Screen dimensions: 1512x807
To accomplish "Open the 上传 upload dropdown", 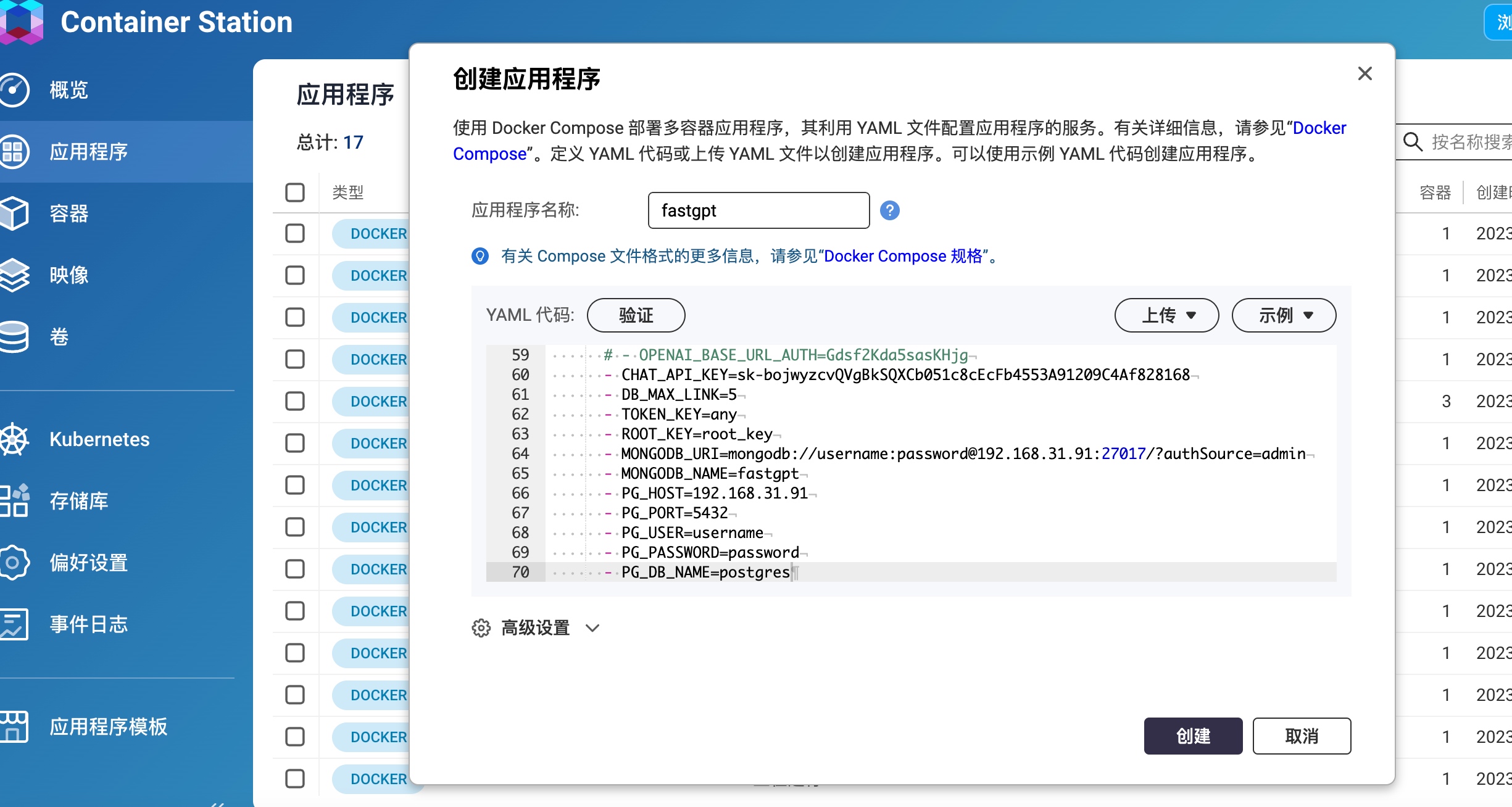I will pos(1166,315).
